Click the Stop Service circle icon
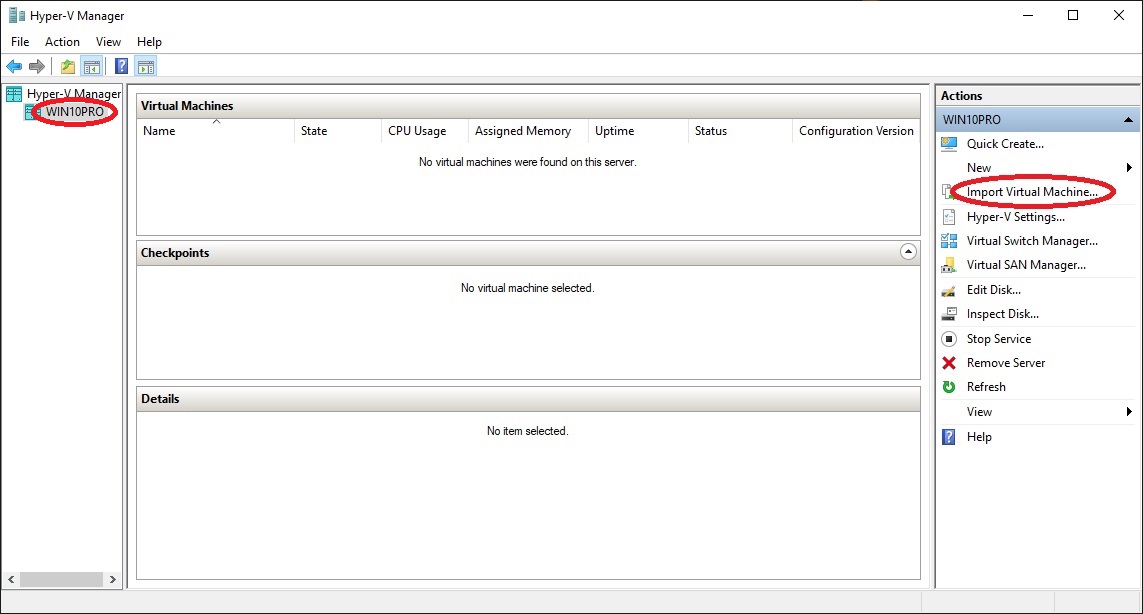 coord(949,339)
